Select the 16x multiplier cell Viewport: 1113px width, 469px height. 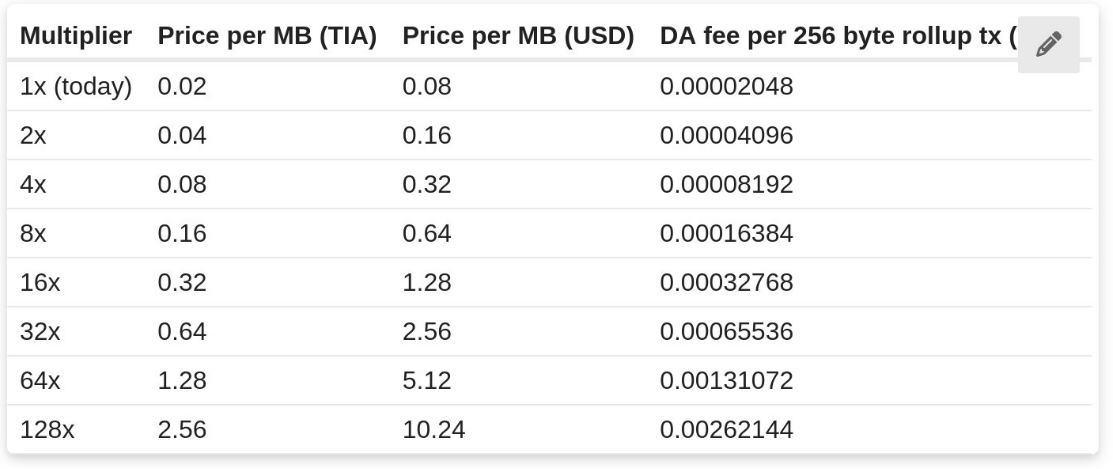click(x=40, y=283)
